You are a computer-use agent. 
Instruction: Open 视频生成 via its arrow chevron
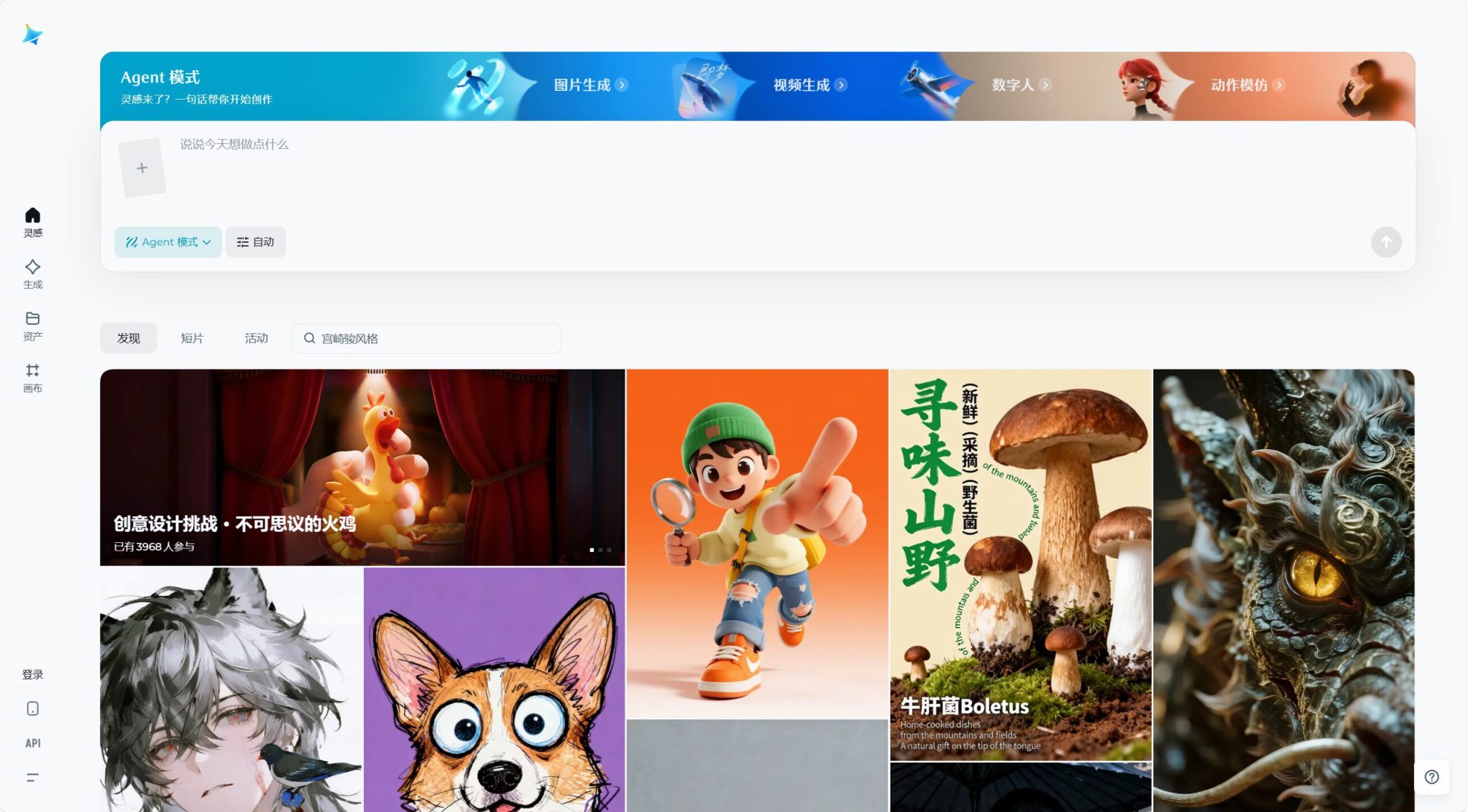(840, 85)
